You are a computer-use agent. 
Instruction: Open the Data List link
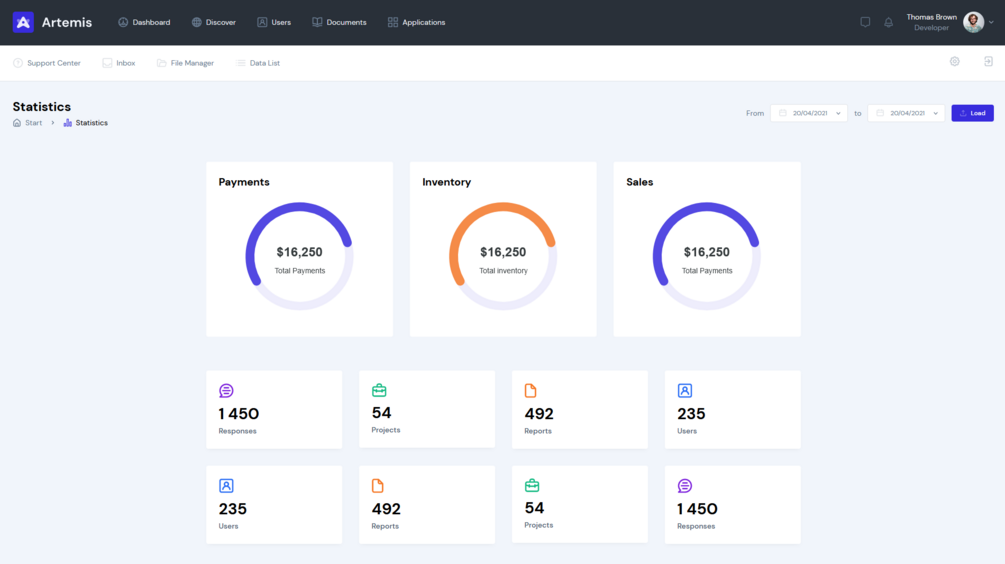[x=258, y=63]
